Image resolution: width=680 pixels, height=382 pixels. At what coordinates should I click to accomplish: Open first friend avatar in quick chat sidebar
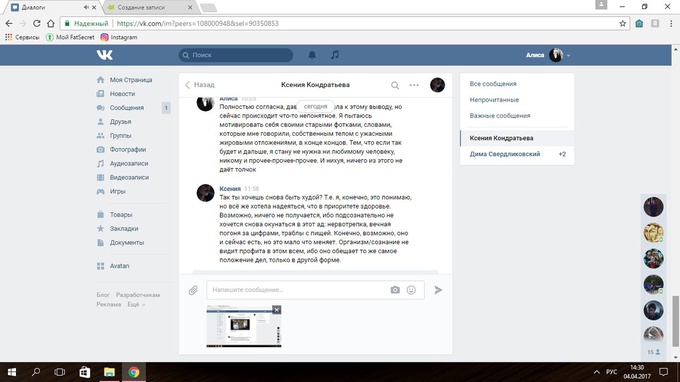pyautogui.click(x=653, y=207)
